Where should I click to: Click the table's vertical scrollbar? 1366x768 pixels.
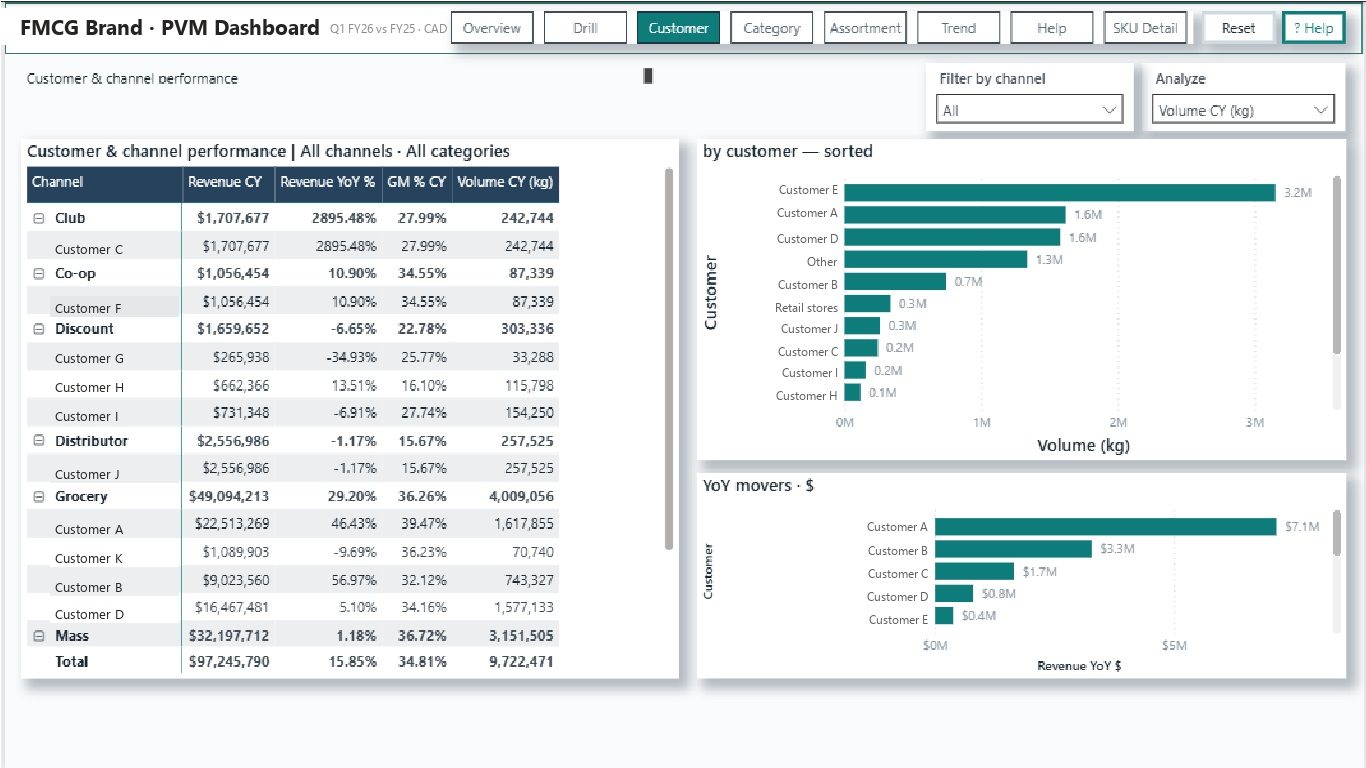pyautogui.click(x=669, y=358)
